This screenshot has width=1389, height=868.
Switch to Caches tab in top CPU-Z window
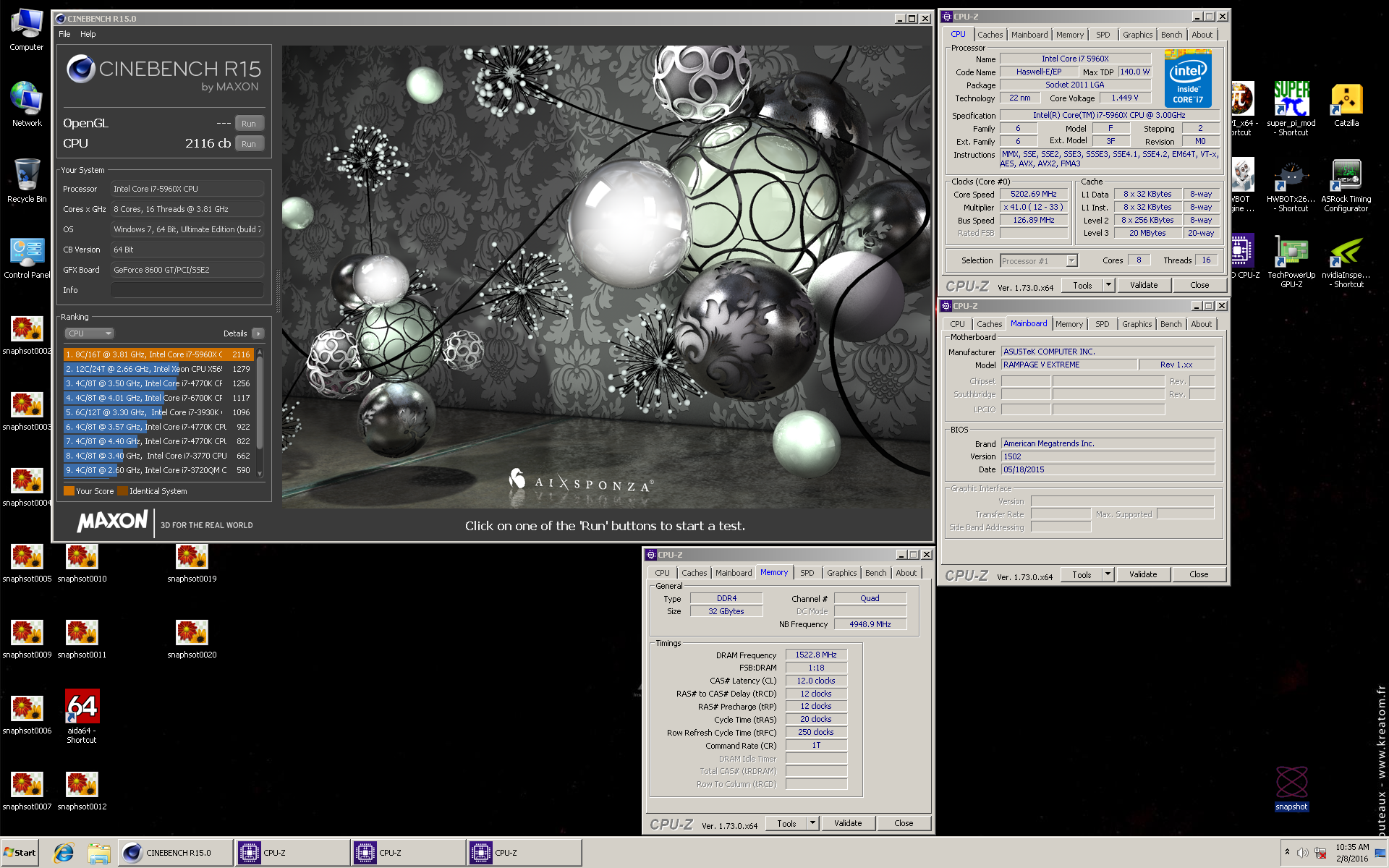pyautogui.click(x=990, y=35)
